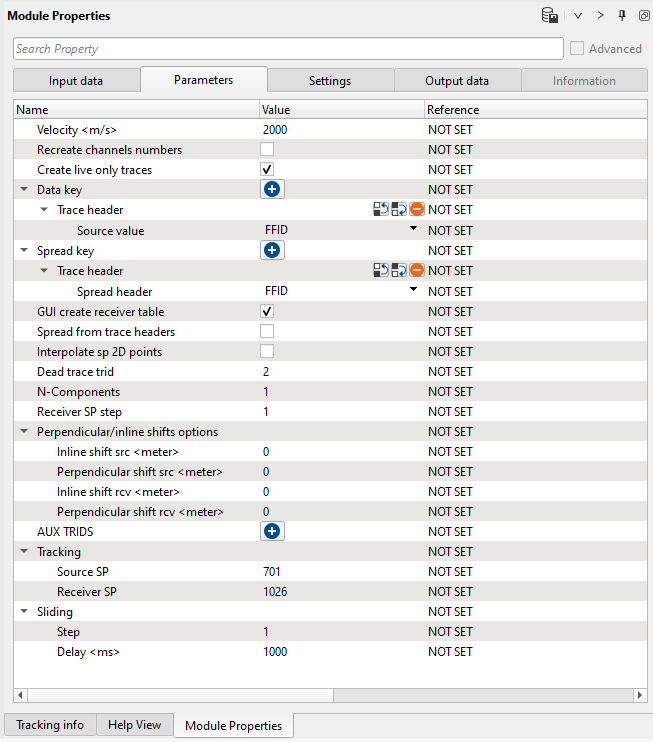Open the Source value FFID dropdown
This screenshot has width=653, height=742.
413,230
